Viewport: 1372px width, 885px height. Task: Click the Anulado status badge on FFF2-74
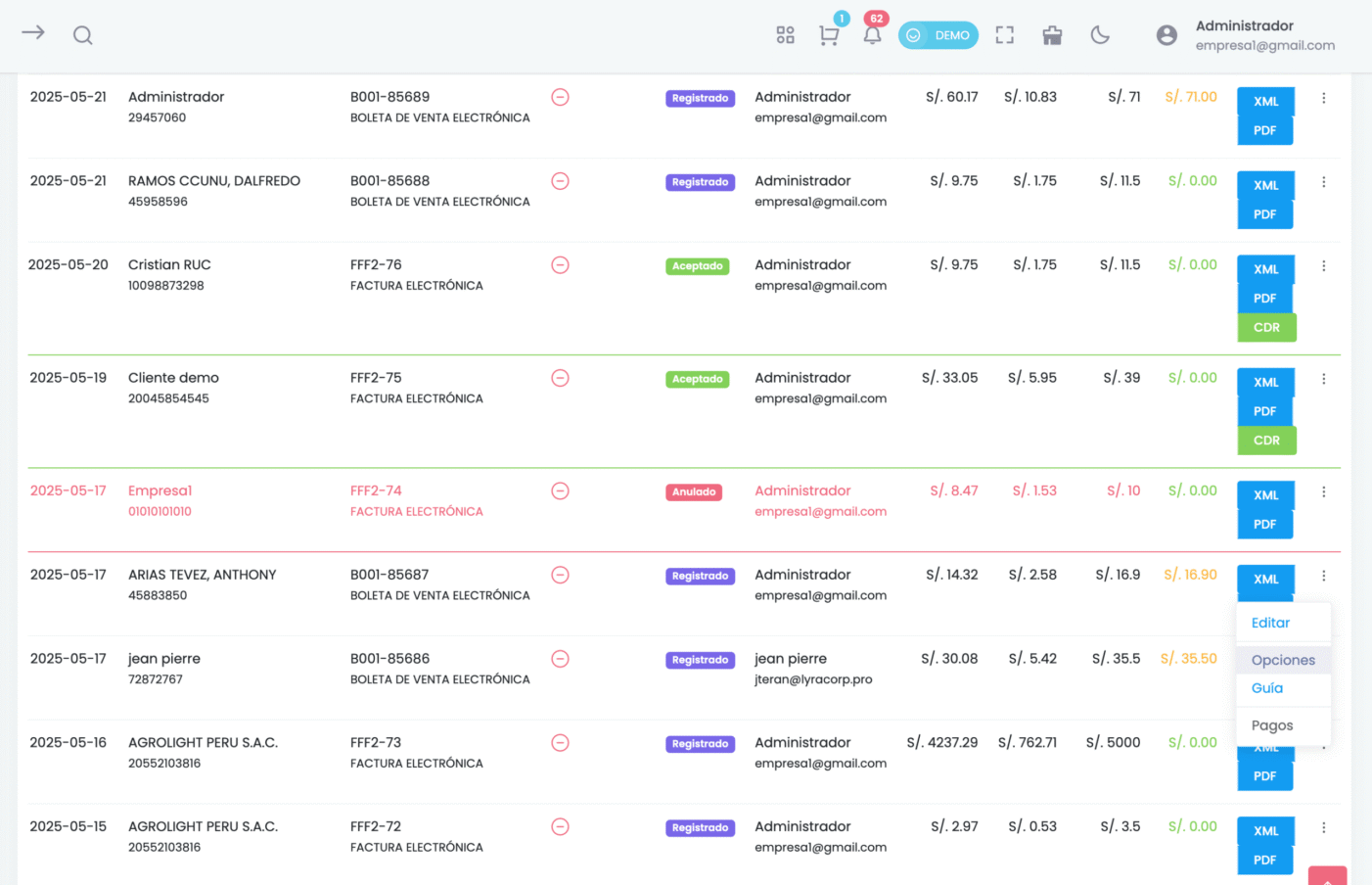tap(694, 492)
